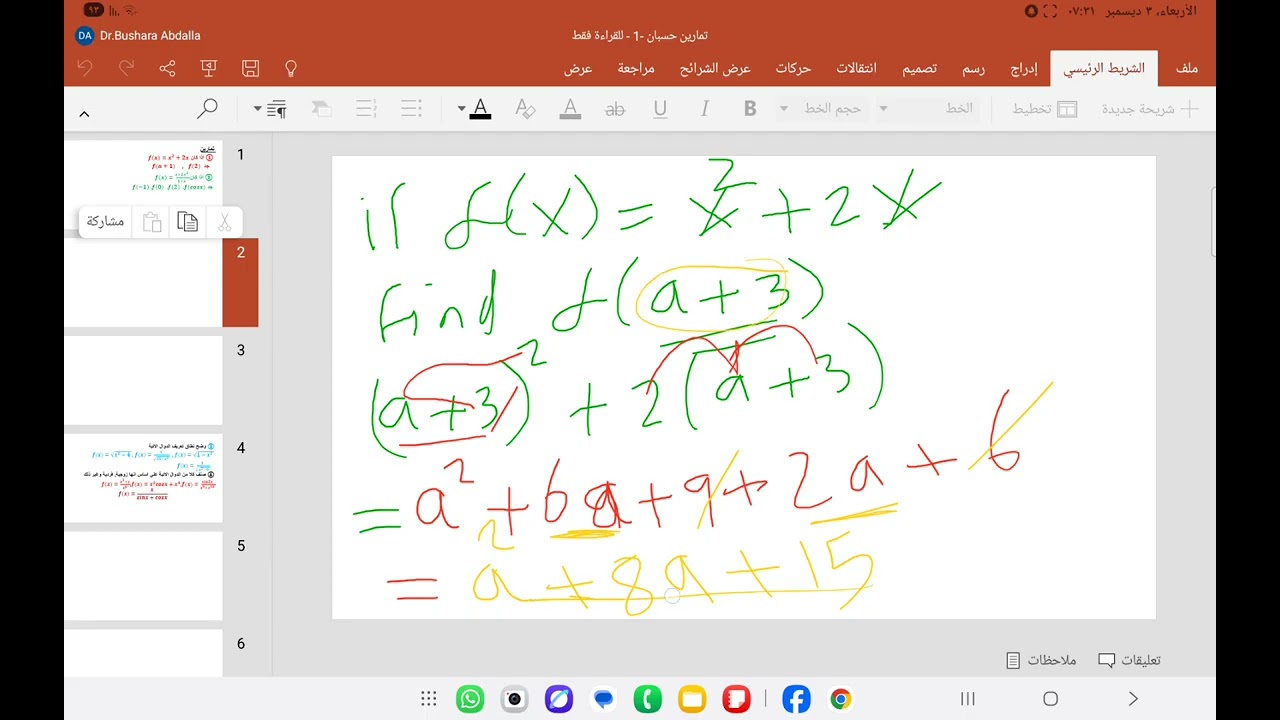The width and height of the screenshot is (1280, 720).
Task: Click the Dr.Bushara Abdalla account name
Action: pos(150,35)
